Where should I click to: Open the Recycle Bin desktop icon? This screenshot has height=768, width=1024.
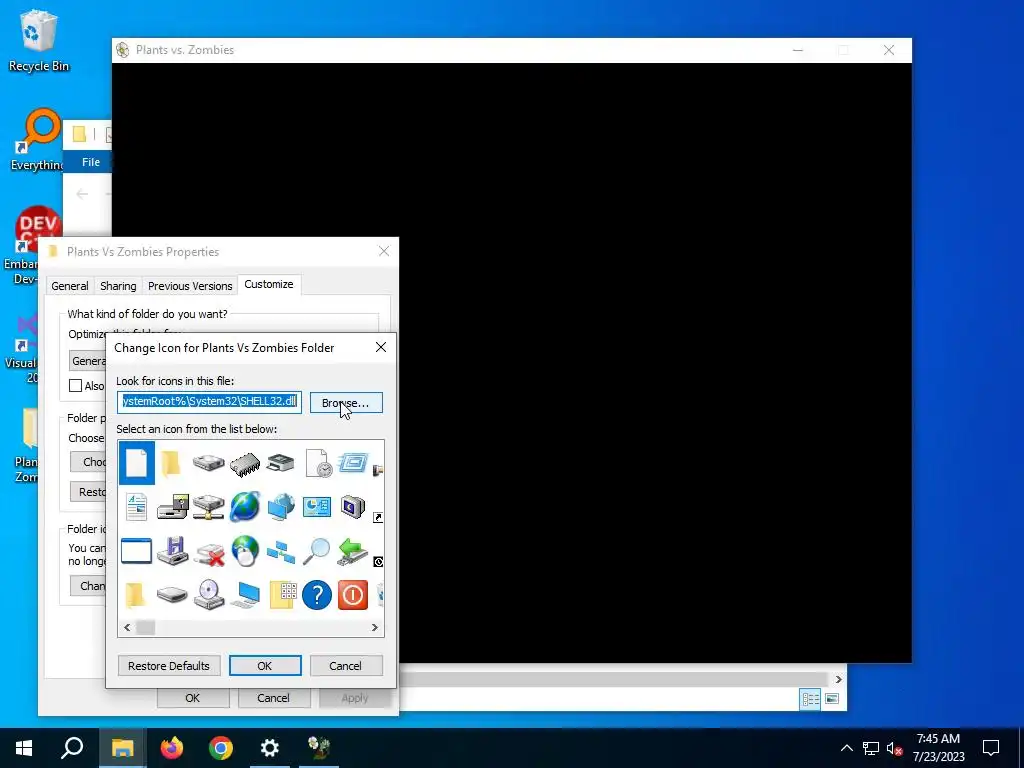39,41
